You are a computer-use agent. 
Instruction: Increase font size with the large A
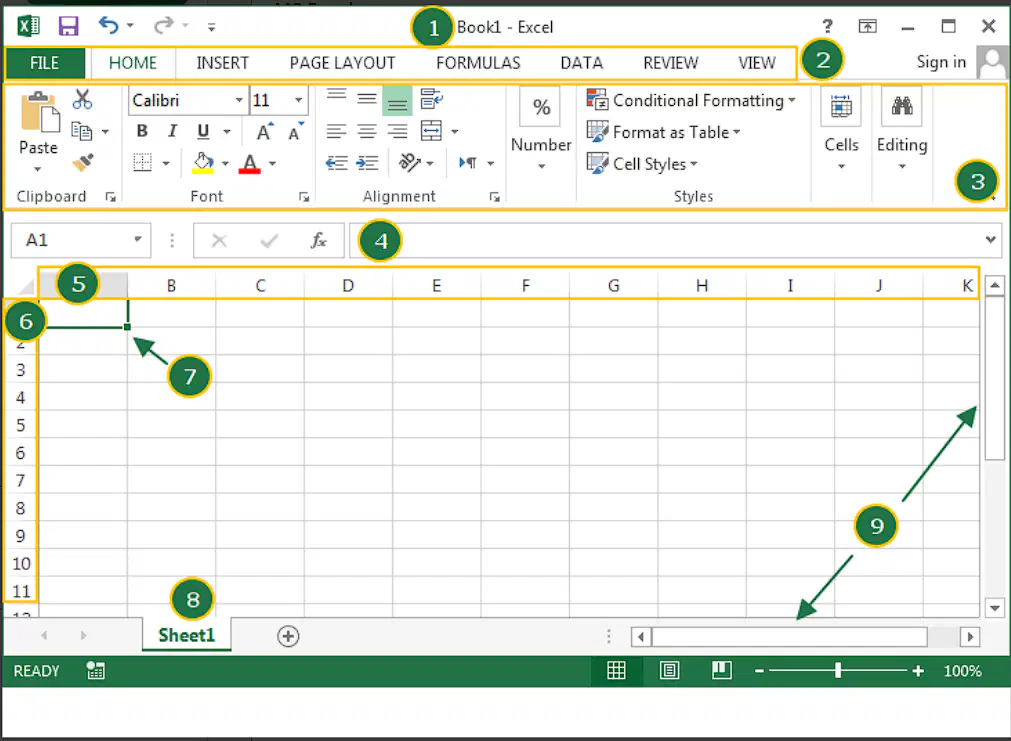264,132
